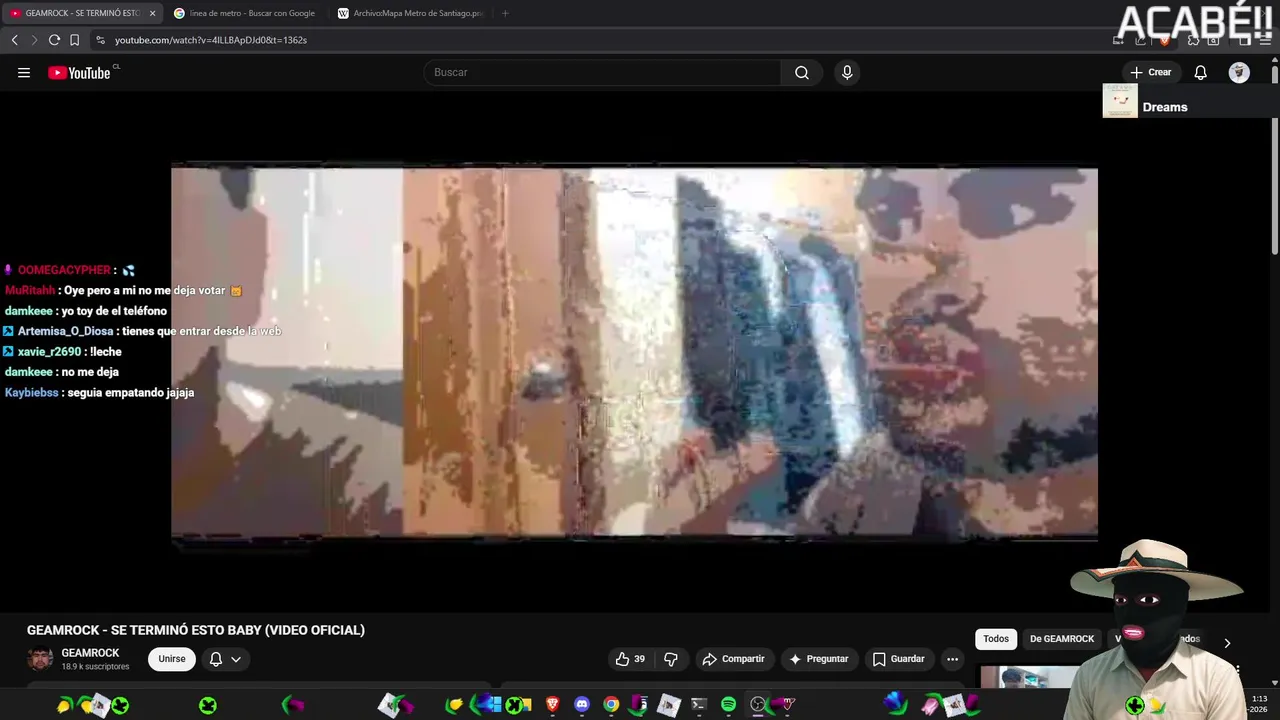Viewport: 1280px width, 720px height.
Task: Click the video title 'SE TERMINÓ ESTO BABY'
Action: click(x=195, y=630)
